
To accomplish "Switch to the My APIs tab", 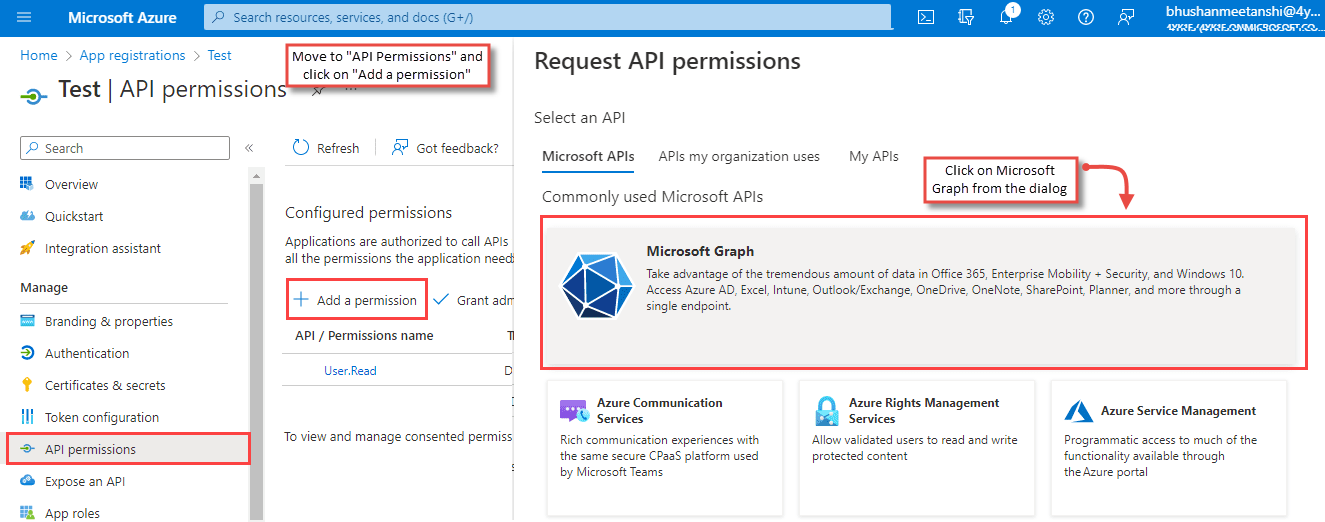I will 874,156.
